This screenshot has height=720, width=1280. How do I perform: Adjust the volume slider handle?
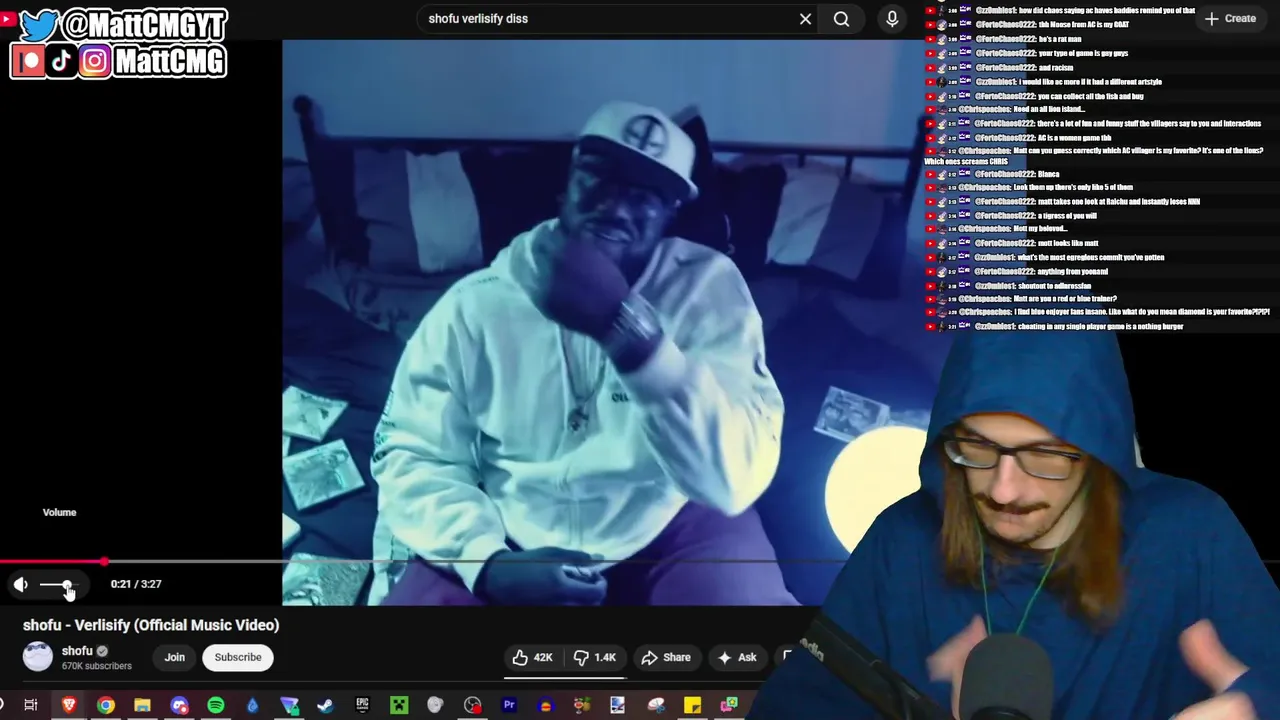coord(67,585)
